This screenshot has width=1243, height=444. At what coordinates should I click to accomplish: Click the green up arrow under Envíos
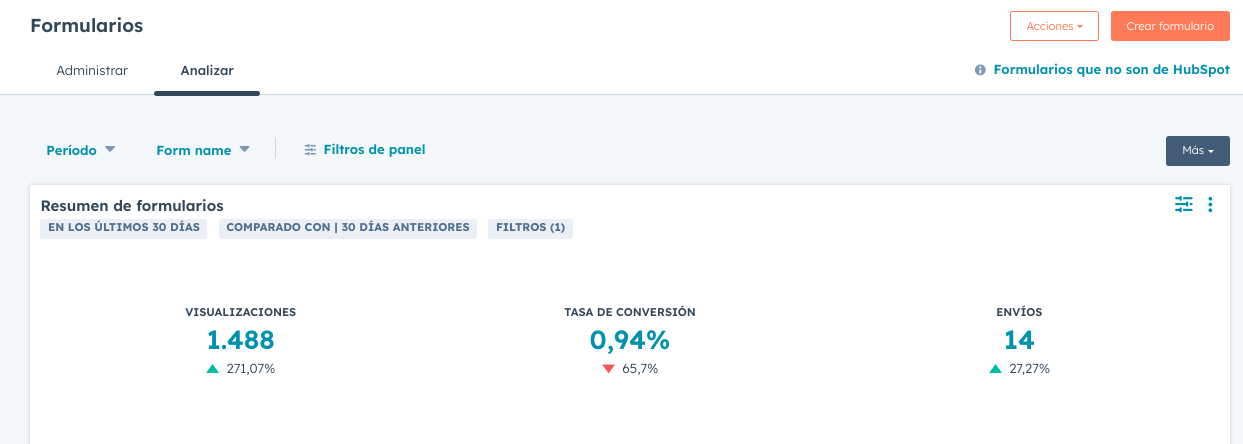pos(995,369)
